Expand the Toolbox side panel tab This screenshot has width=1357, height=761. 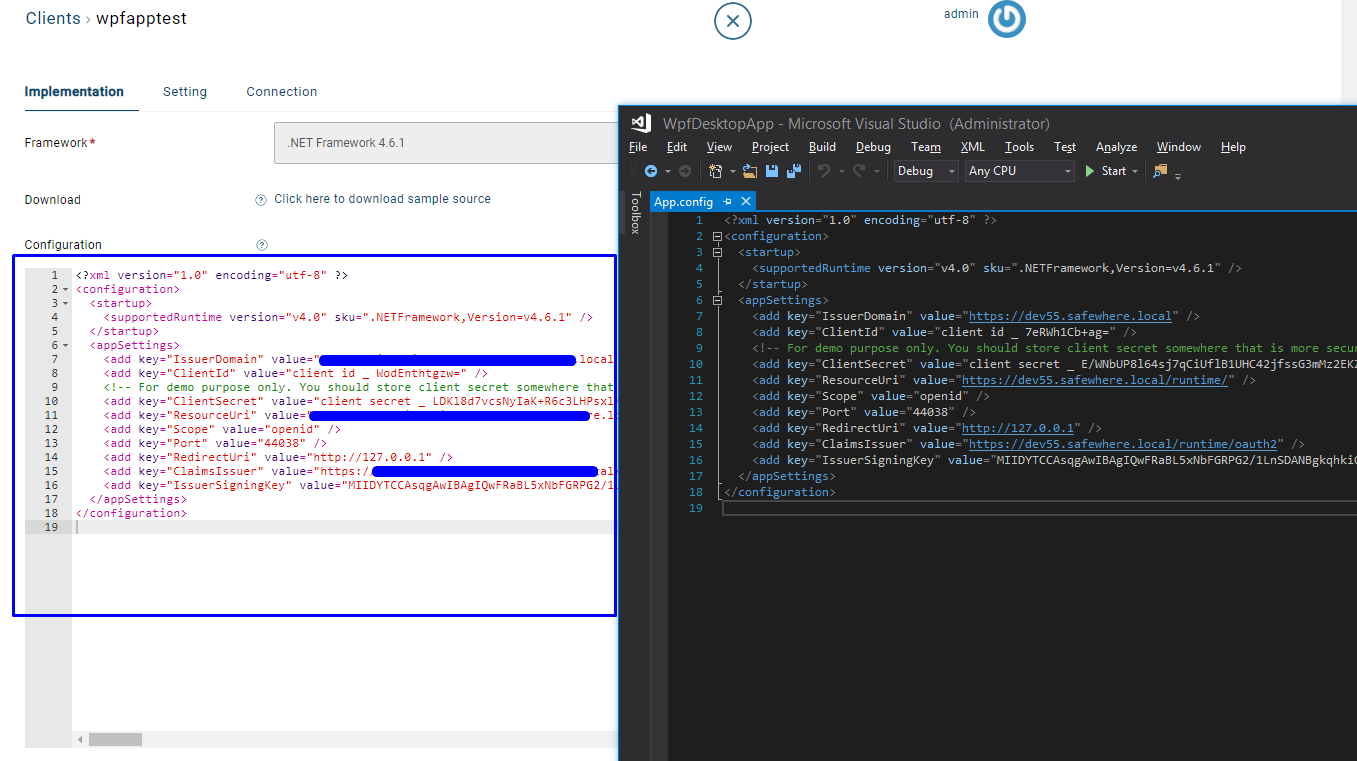click(x=635, y=212)
